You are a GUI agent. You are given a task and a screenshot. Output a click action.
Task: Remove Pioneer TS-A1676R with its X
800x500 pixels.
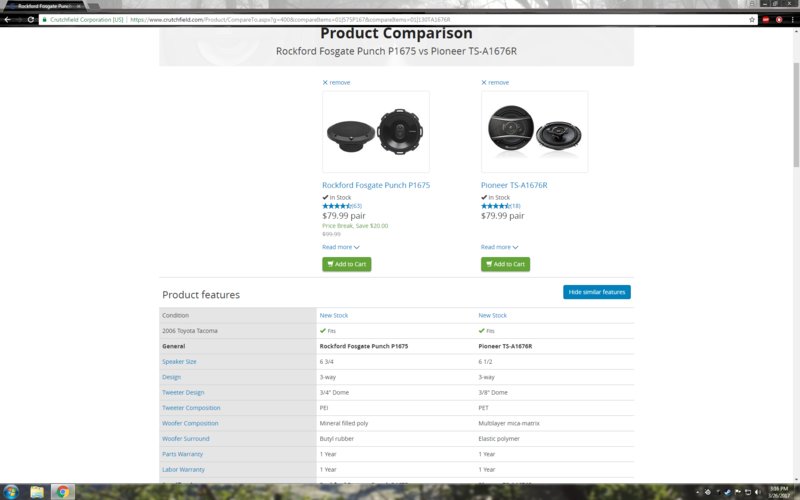point(484,82)
